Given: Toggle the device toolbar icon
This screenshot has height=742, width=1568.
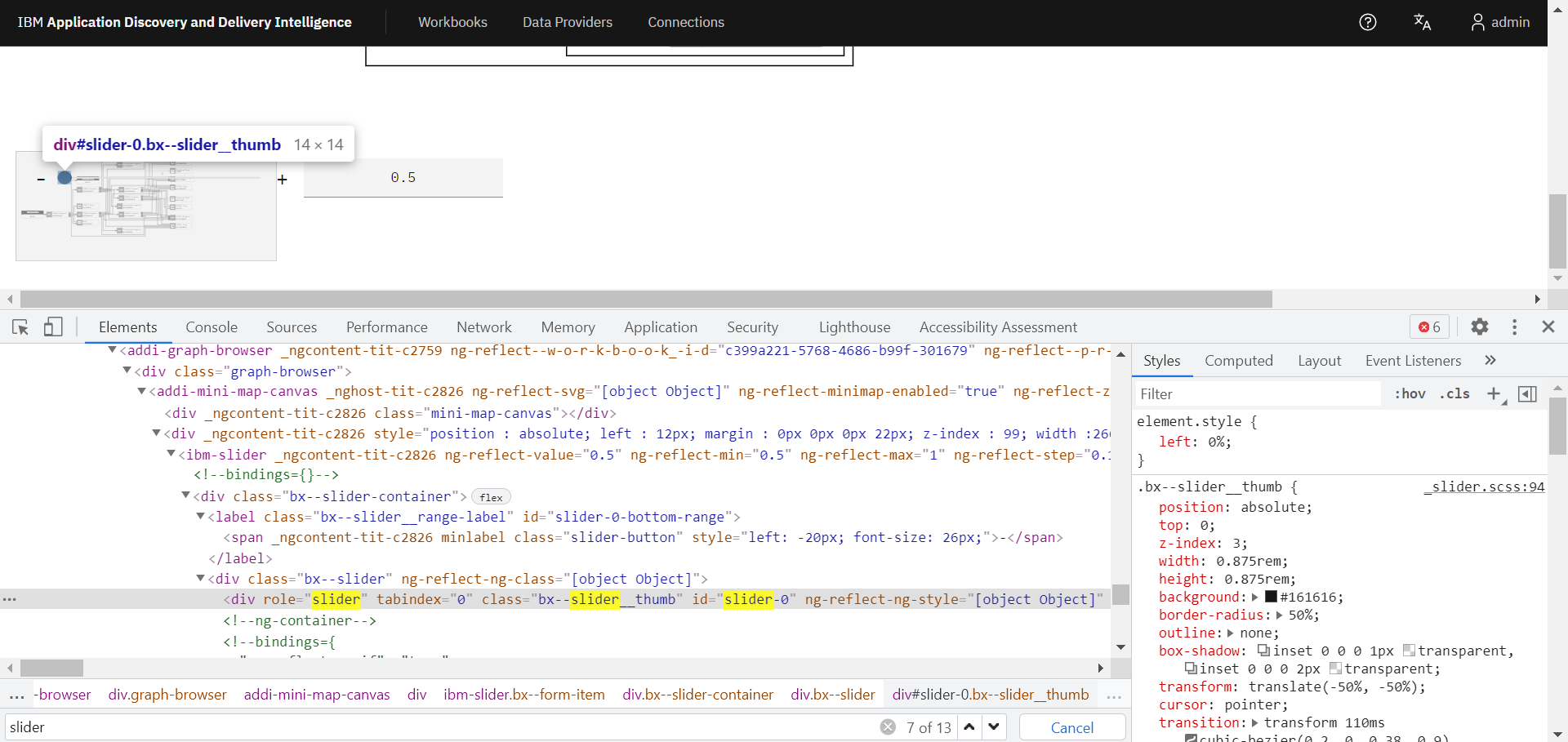Looking at the screenshot, I should [x=52, y=327].
